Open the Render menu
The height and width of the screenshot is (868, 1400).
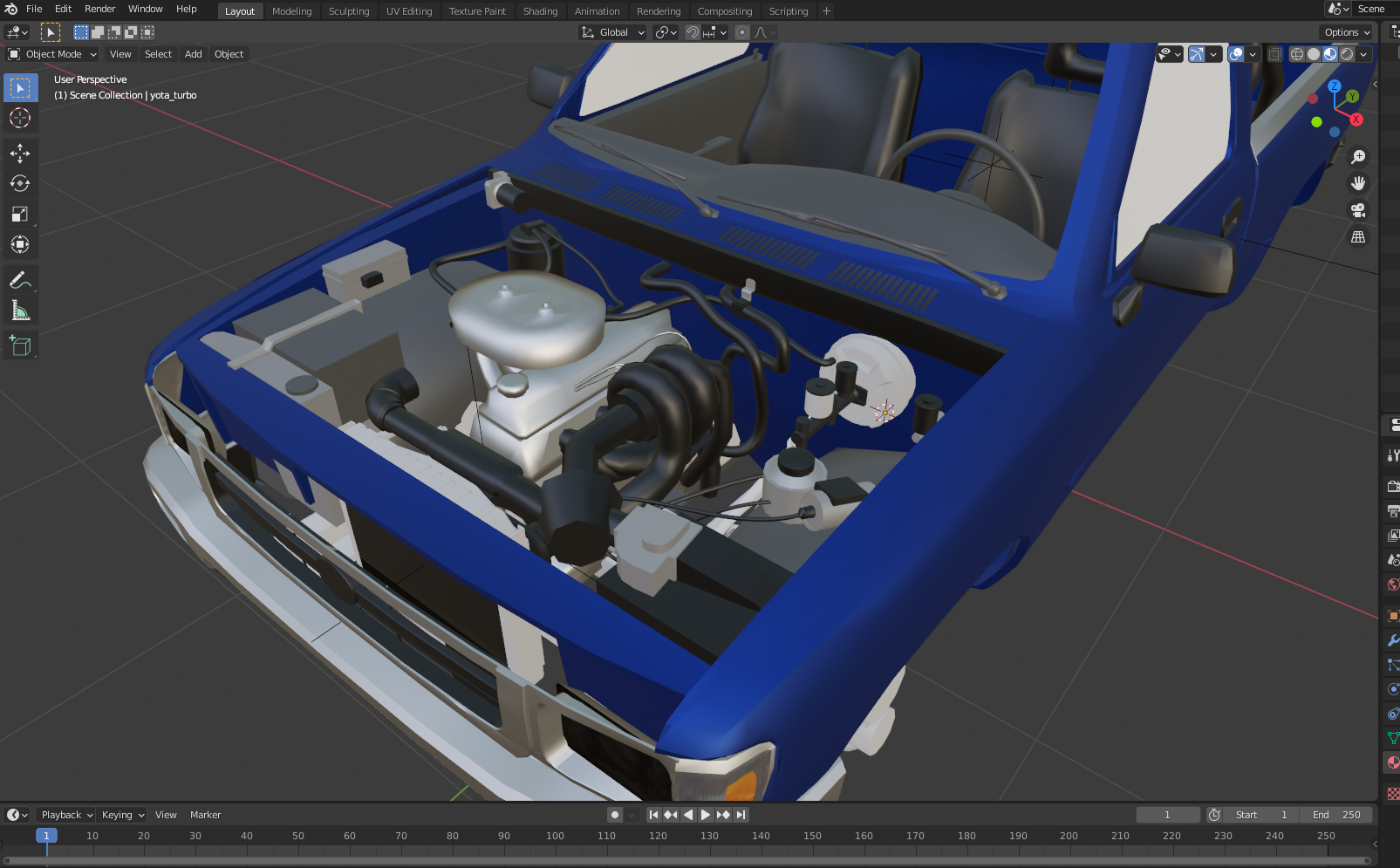[x=99, y=9]
